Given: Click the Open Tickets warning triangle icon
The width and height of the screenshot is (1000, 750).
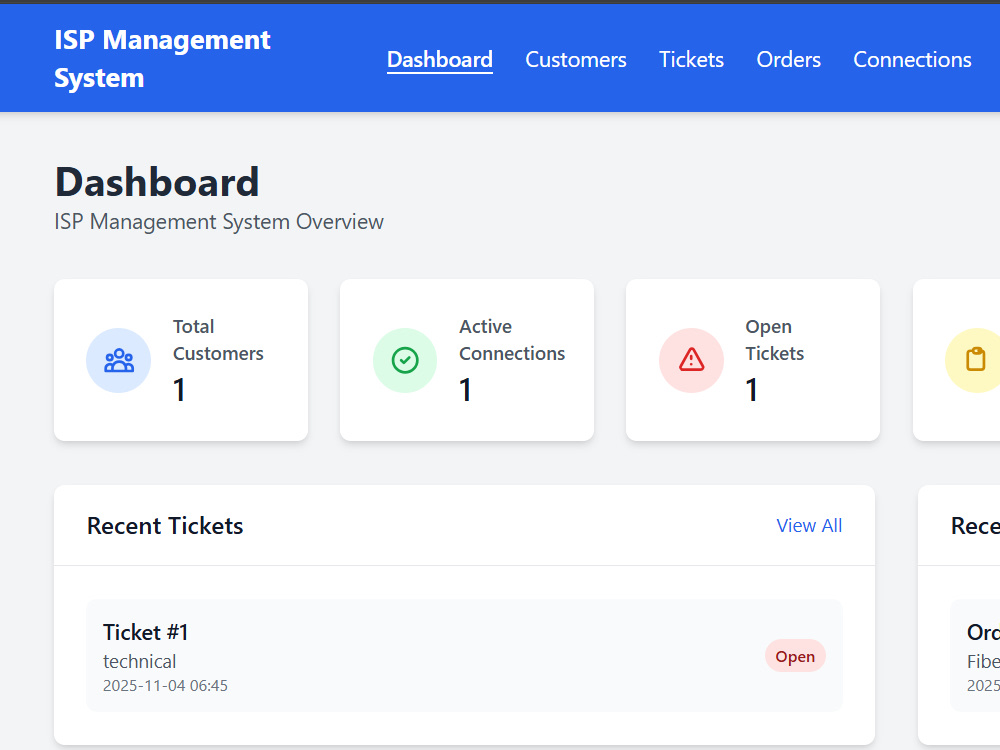Looking at the screenshot, I should point(691,360).
